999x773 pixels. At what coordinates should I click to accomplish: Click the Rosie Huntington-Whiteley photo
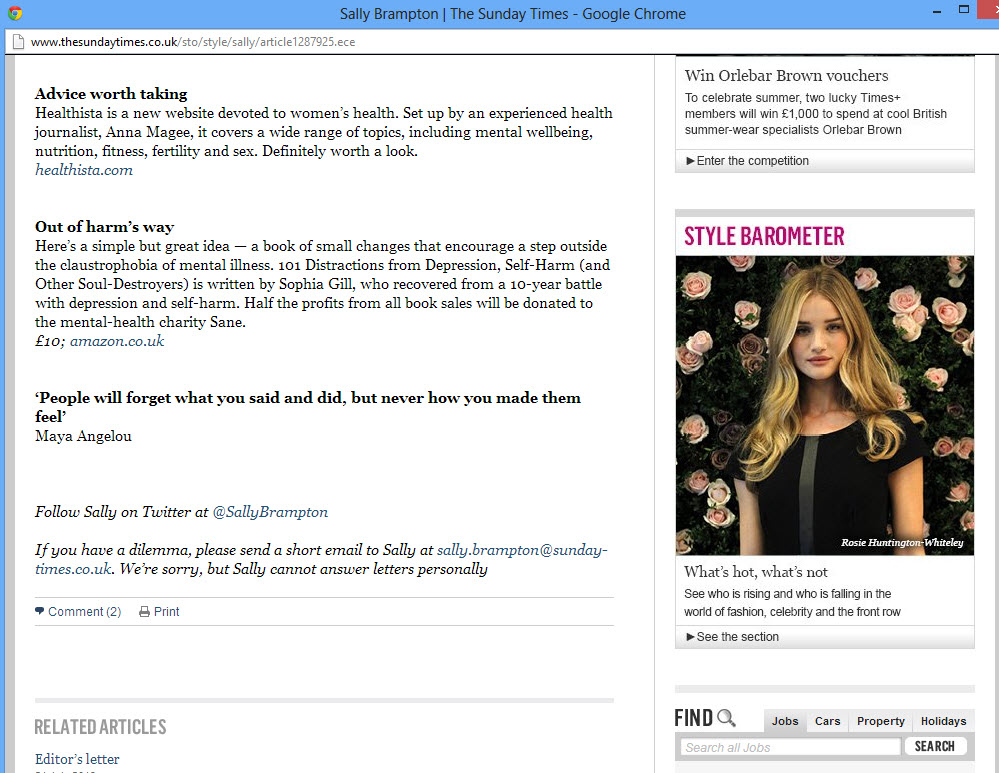click(824, 405)
